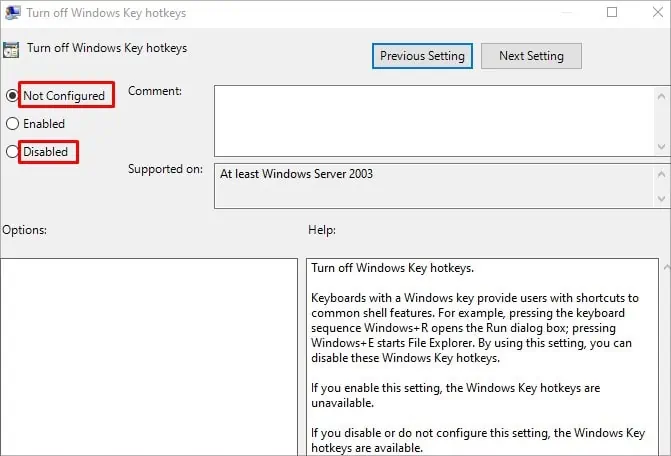Screen dimensions: 671x456
Task: Choose the Enabled radio option
Action: pyautogui.click(x=12, y=124)
